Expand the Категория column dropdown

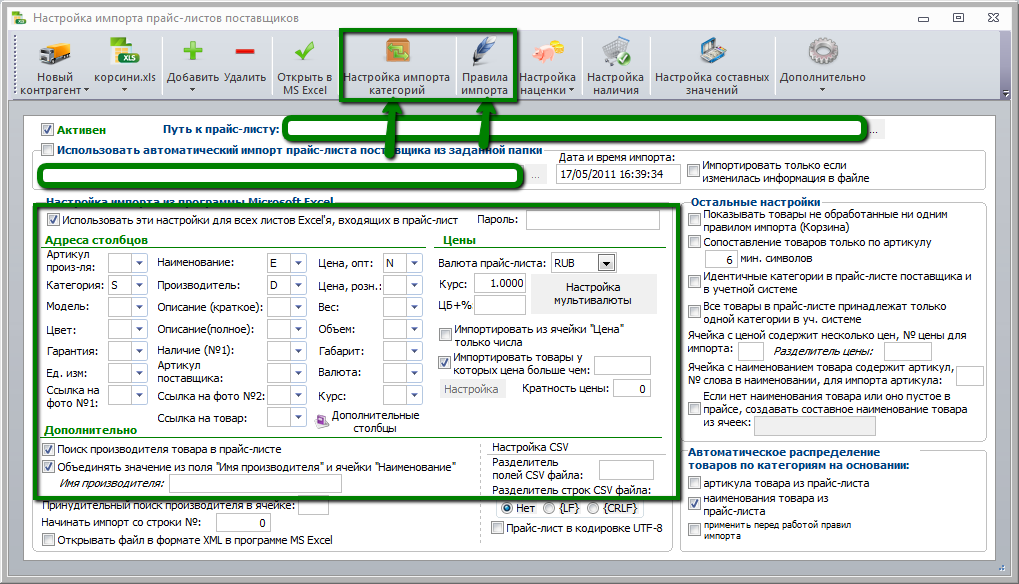(x=139, y=285)
